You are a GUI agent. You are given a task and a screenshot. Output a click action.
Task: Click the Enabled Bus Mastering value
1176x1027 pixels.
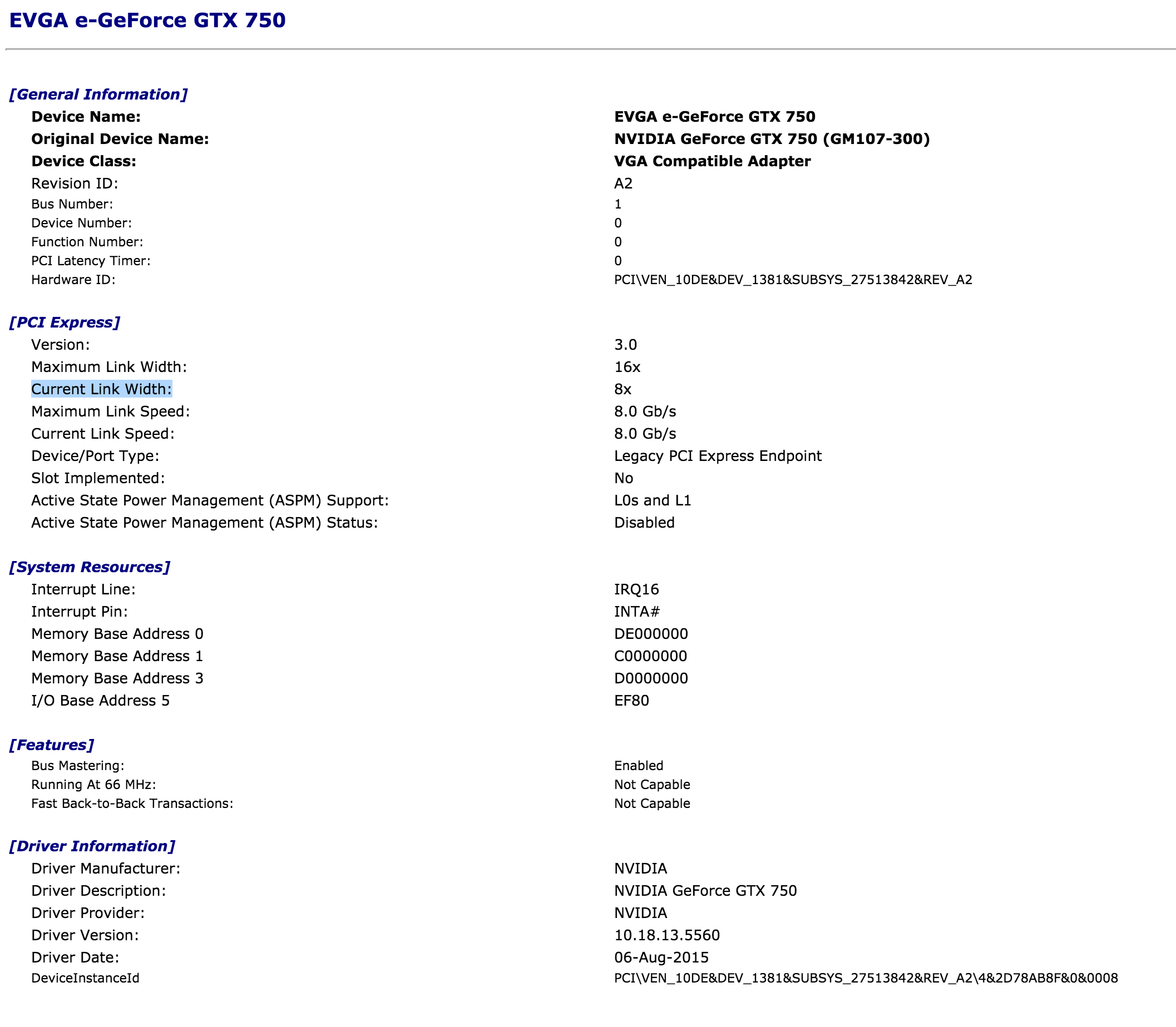tap(639, 766)
